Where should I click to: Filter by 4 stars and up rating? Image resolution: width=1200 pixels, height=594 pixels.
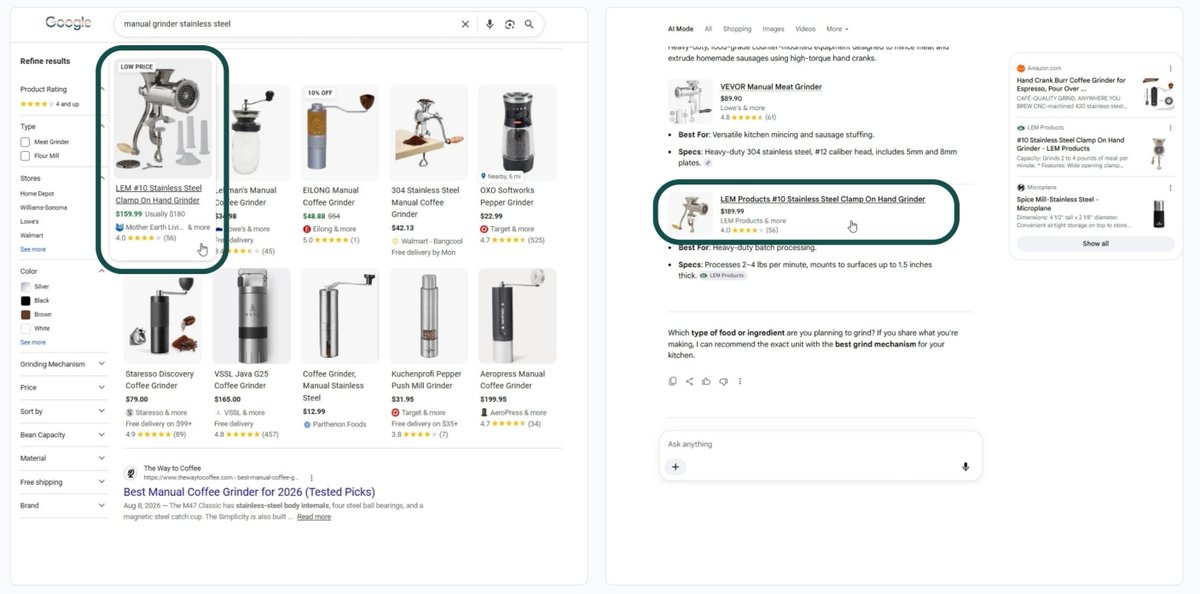[50, 104]
